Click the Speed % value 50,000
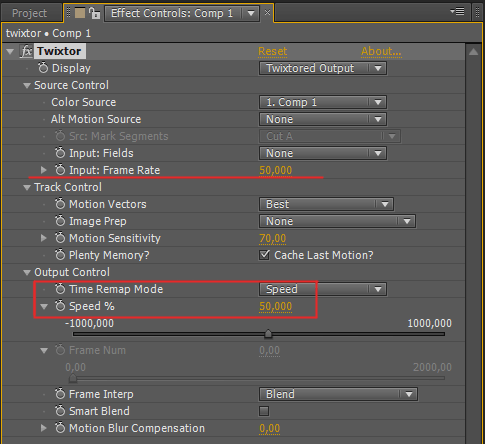485x444 pixels. click(276, 306)
